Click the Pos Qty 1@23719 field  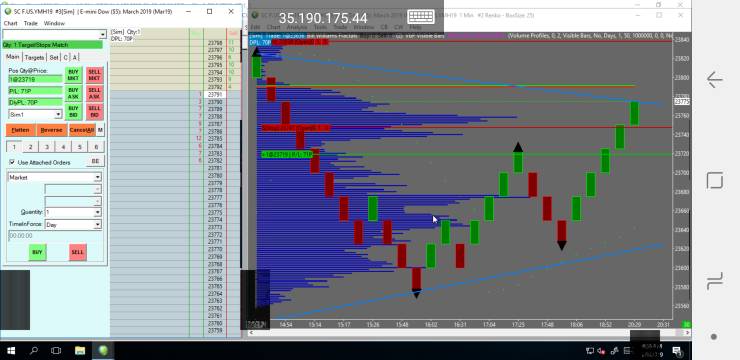pyautogui.click(x=35, y=79)
